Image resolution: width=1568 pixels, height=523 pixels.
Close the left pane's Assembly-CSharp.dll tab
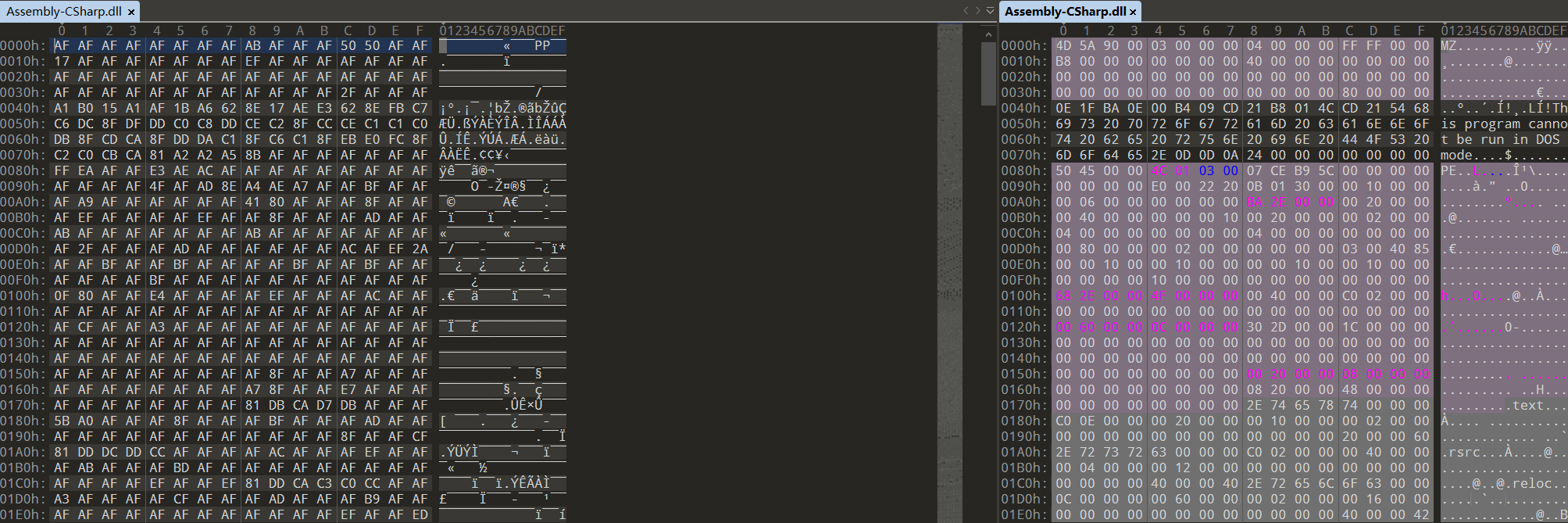click(x=131, y=12)
